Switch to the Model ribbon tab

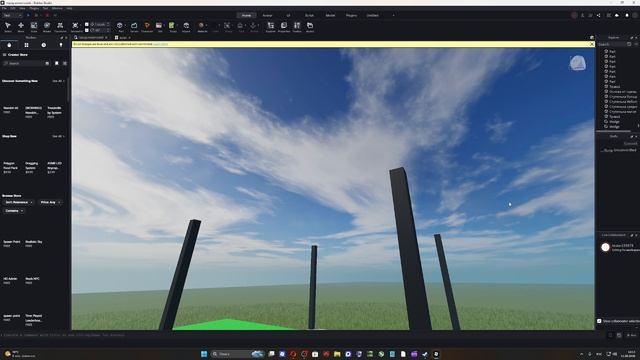click(x=330, y=16)
